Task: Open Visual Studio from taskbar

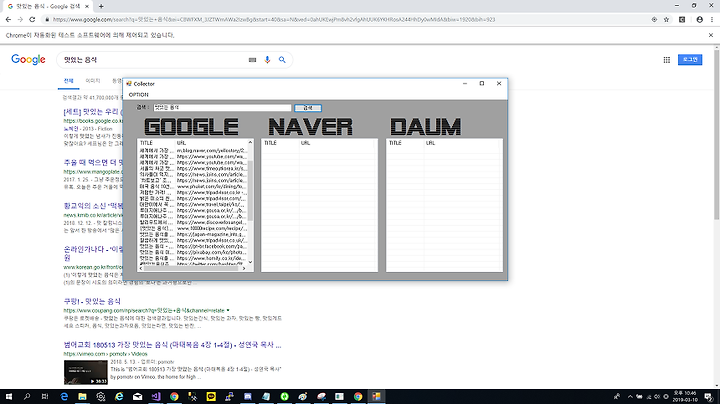Action: [156, 397]
